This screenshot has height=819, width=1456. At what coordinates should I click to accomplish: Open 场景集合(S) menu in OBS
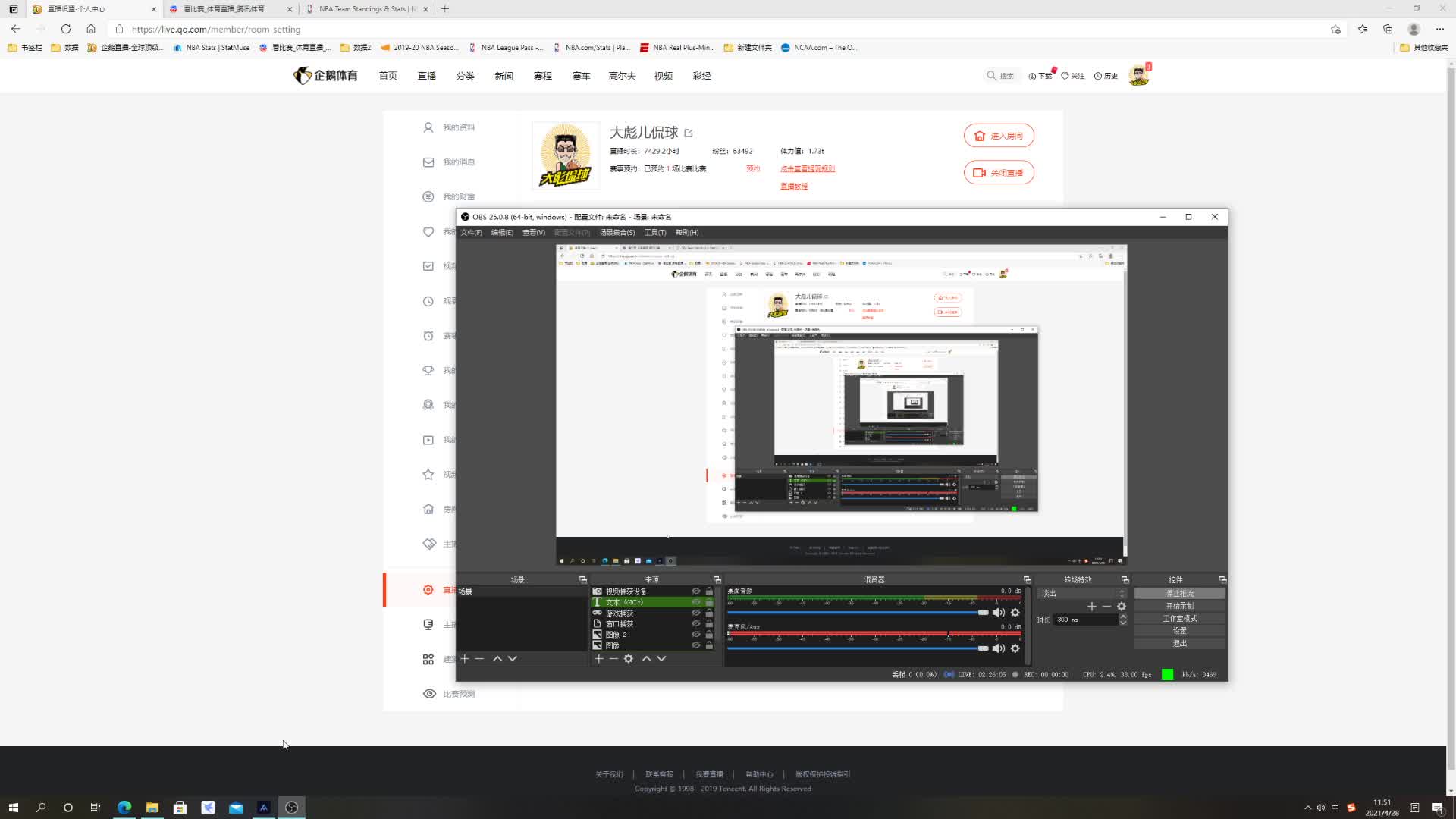point(617,233)
